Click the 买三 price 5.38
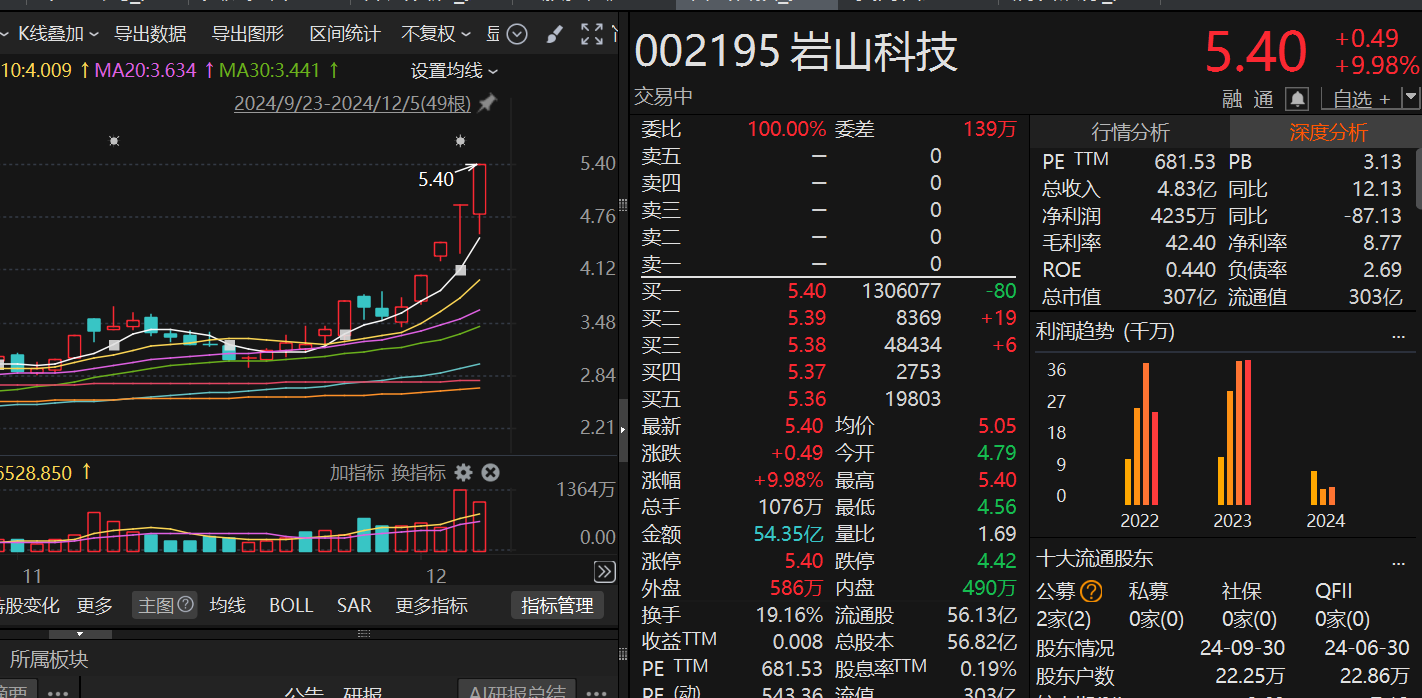Image resolution: width=1422 pixels, height=698 pixels. click(x=807, y=345)
